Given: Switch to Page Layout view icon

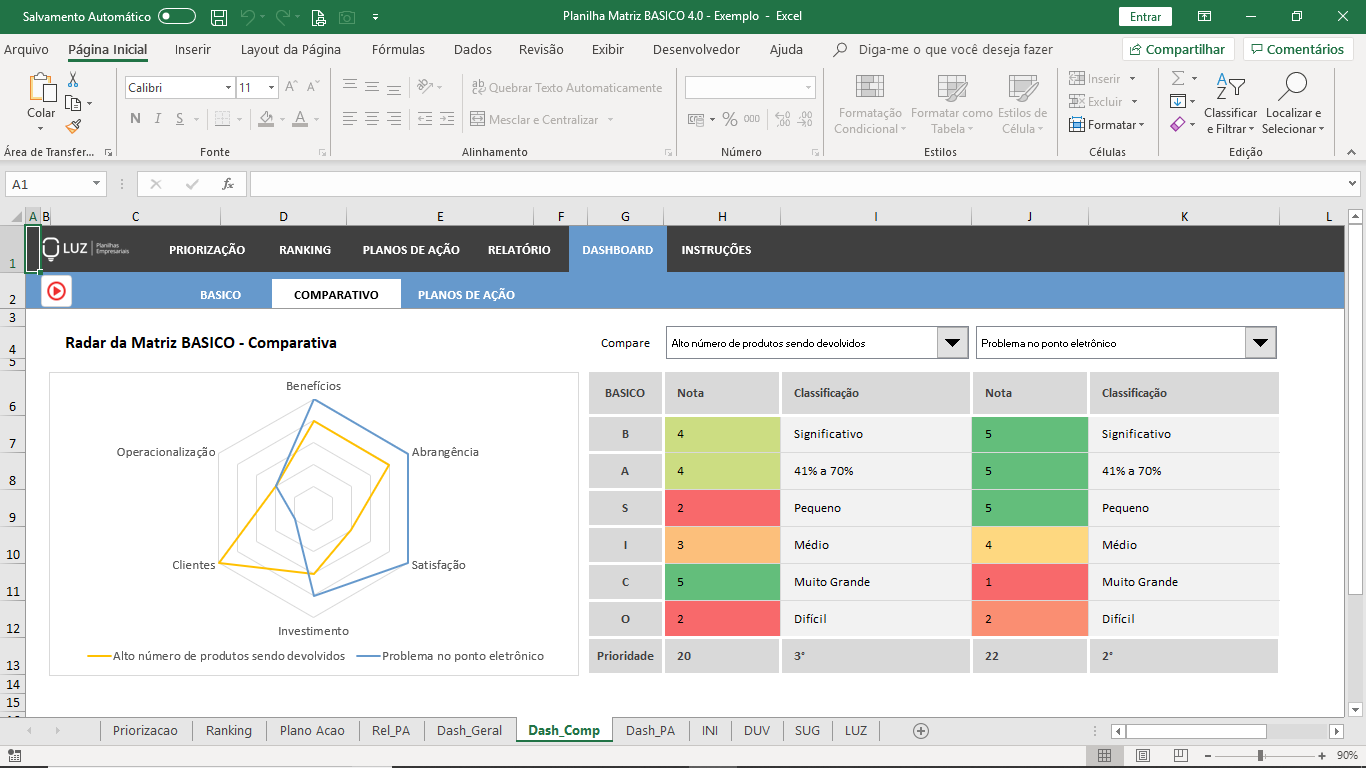Looking at the screenshot, I should 1142,755.
